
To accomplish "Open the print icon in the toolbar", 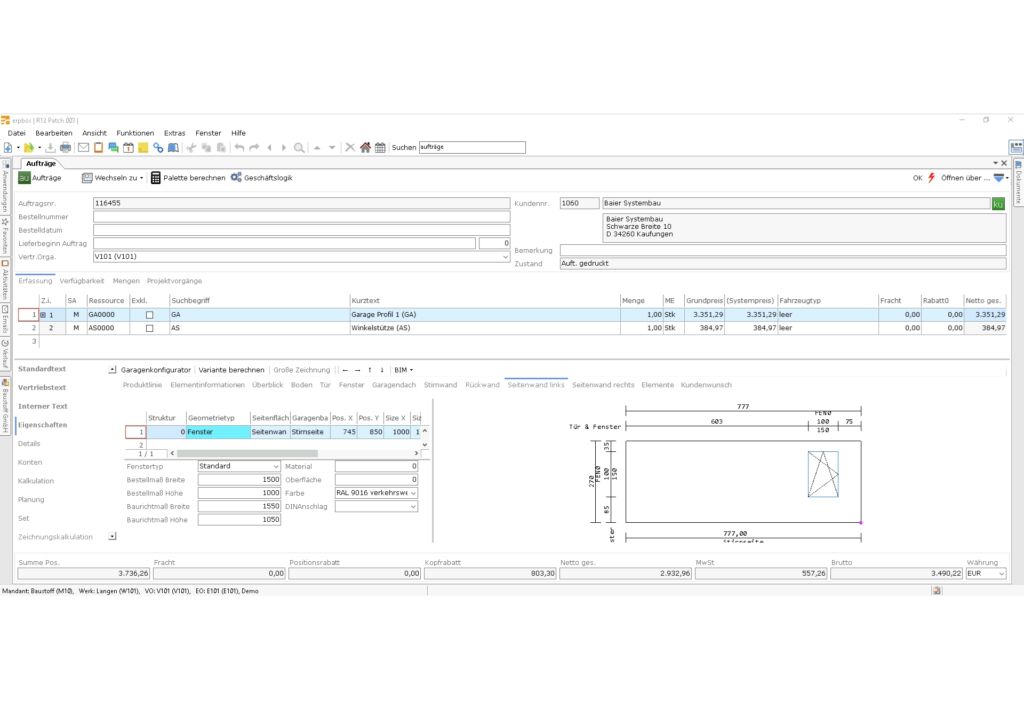I will click(x=66, y=147).
